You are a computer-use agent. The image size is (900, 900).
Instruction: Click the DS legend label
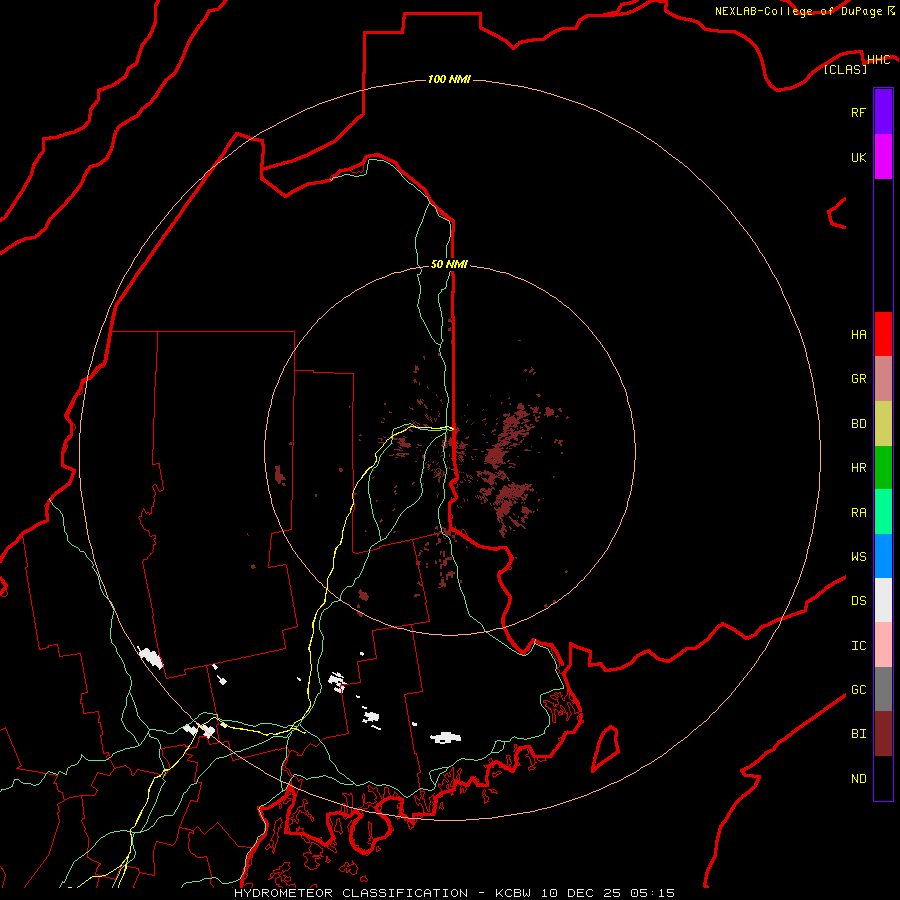858,601
